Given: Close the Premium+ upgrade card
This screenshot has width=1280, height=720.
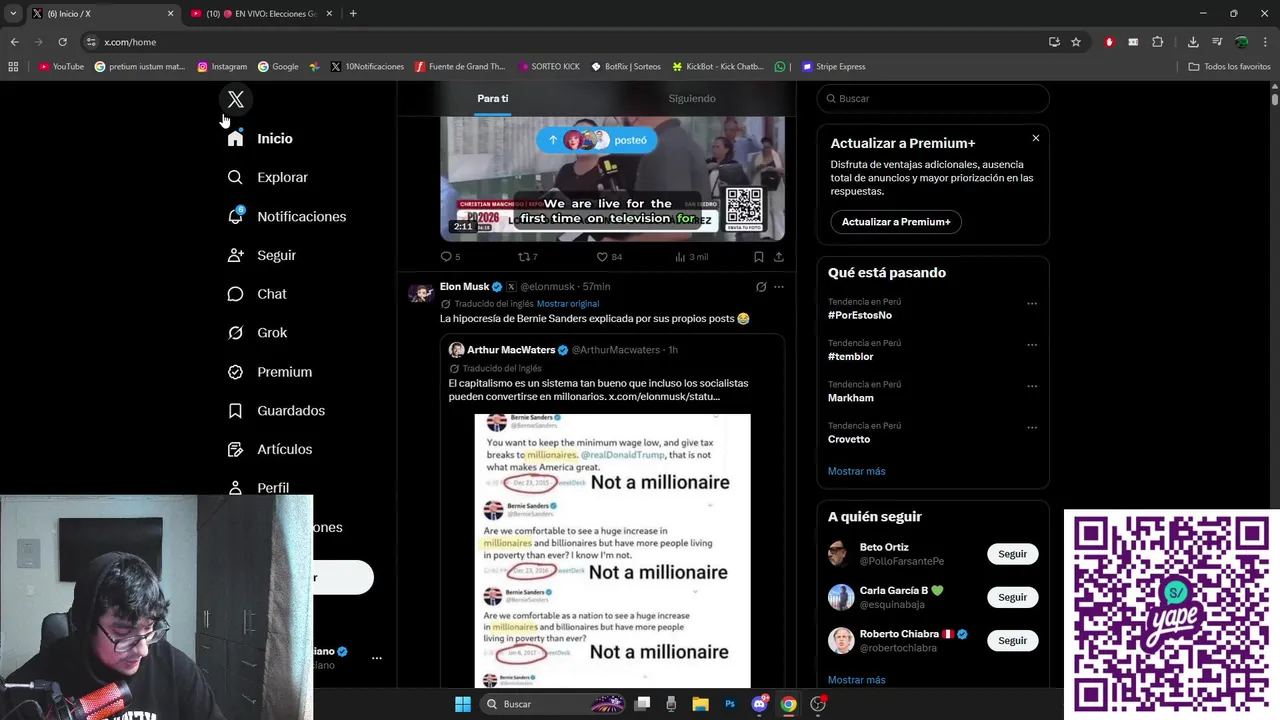Looking at the screenshot, I should point(1036,138).
